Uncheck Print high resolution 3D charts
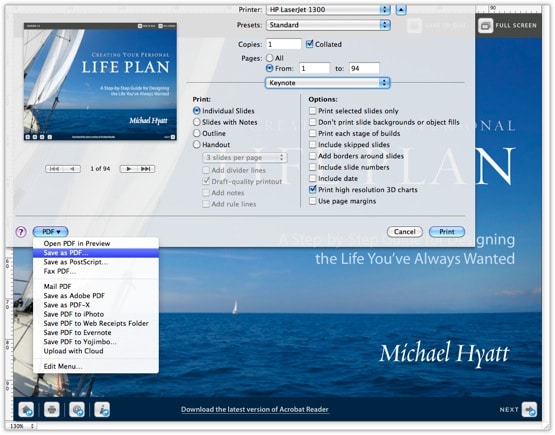This screenshot has width=555, height=435. (x=313, y=189)
